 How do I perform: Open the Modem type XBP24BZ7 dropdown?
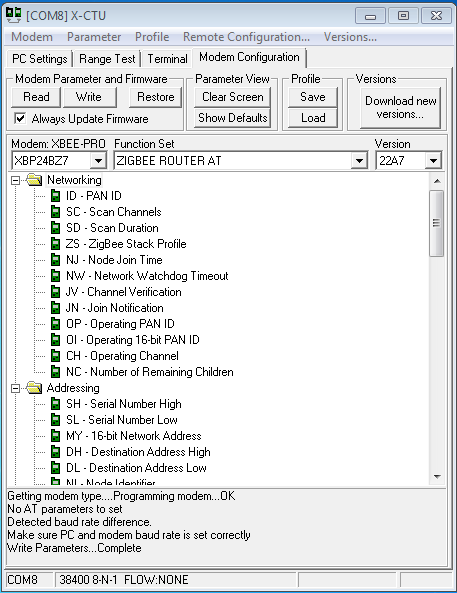(98, 161)
